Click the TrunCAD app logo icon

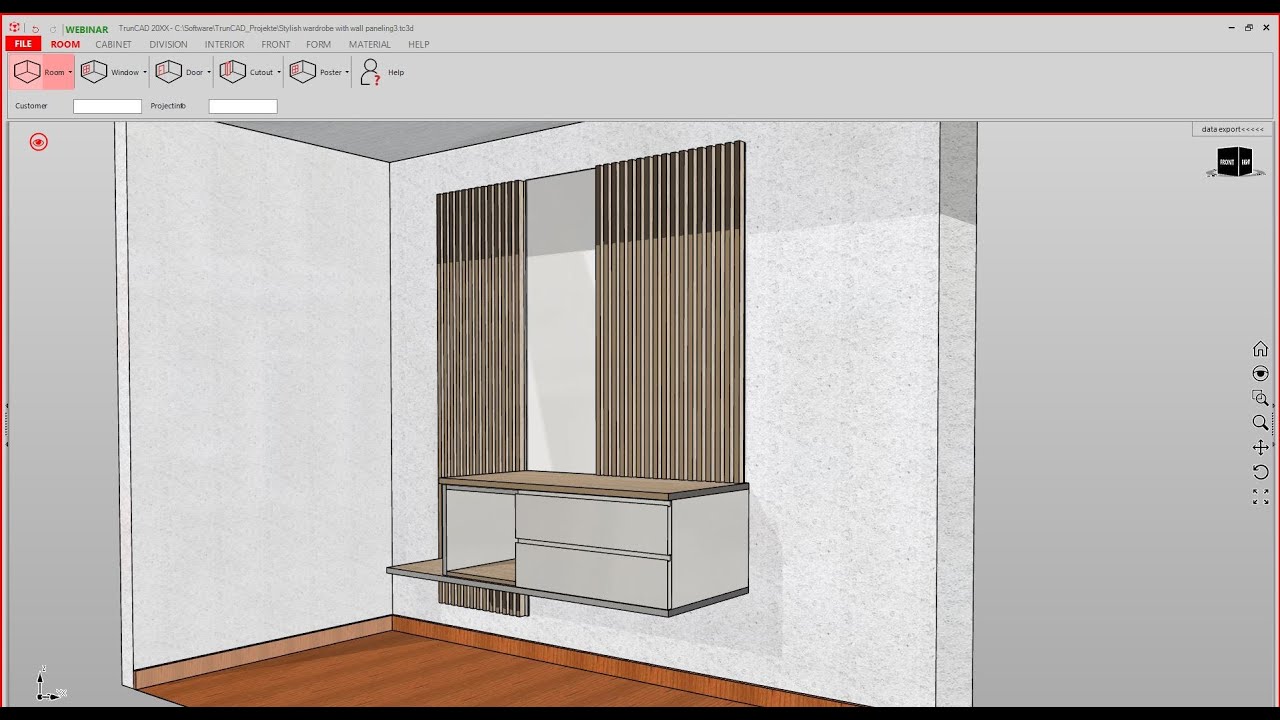[x=15, y=28]
